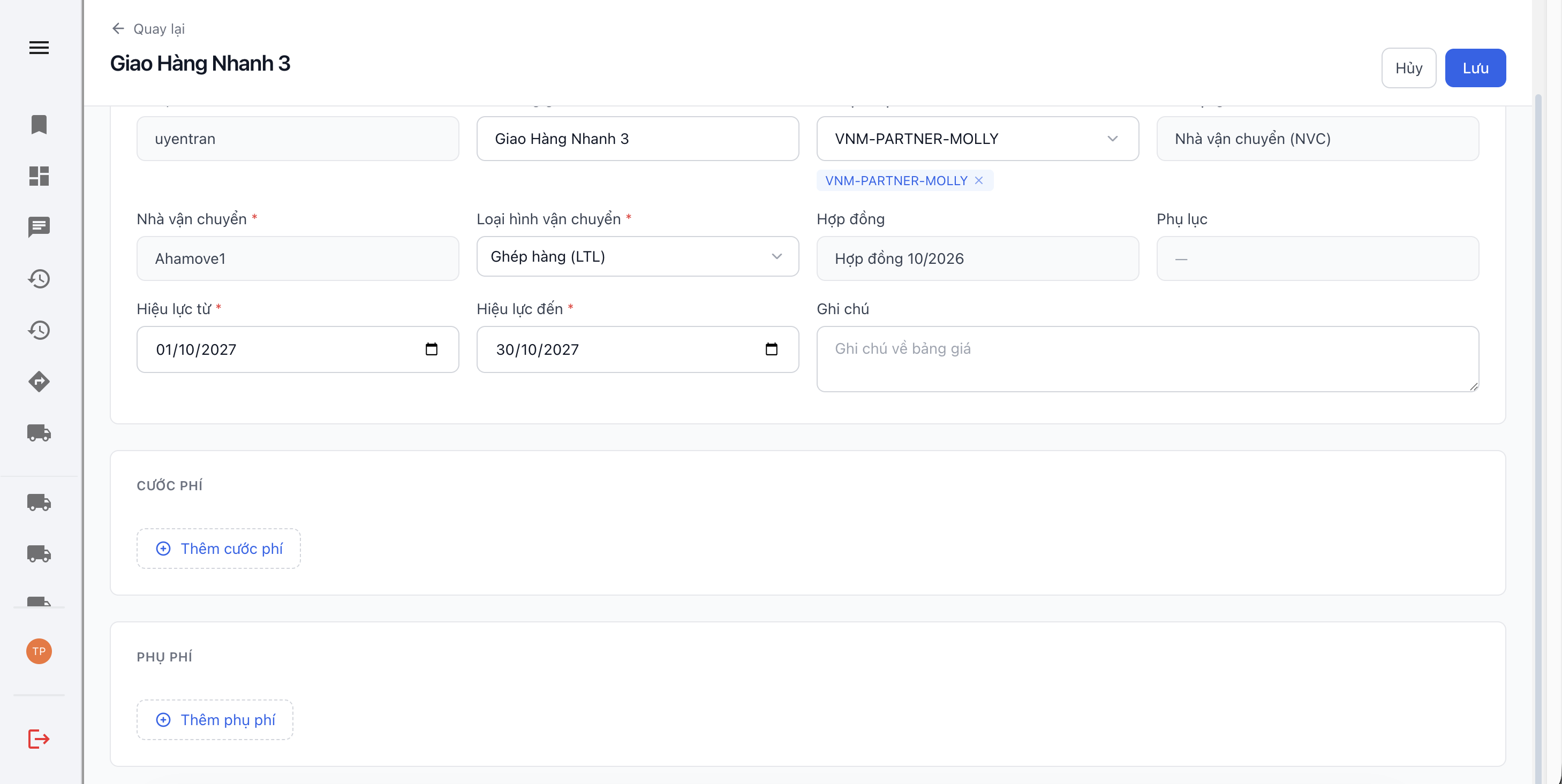The width and height of the screenshot is (1562, 784).
Task: Click the Ghi chú textarea
Action: pyautogui.click(x=1147, y=359)
